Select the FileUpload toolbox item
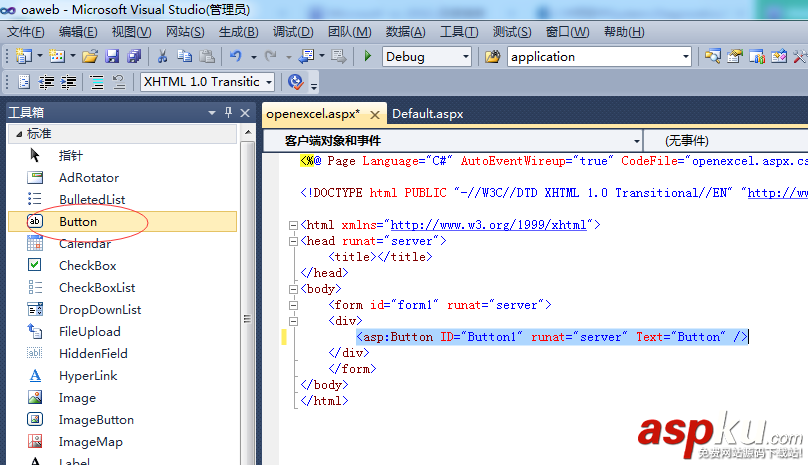 (x=122, y=332)
